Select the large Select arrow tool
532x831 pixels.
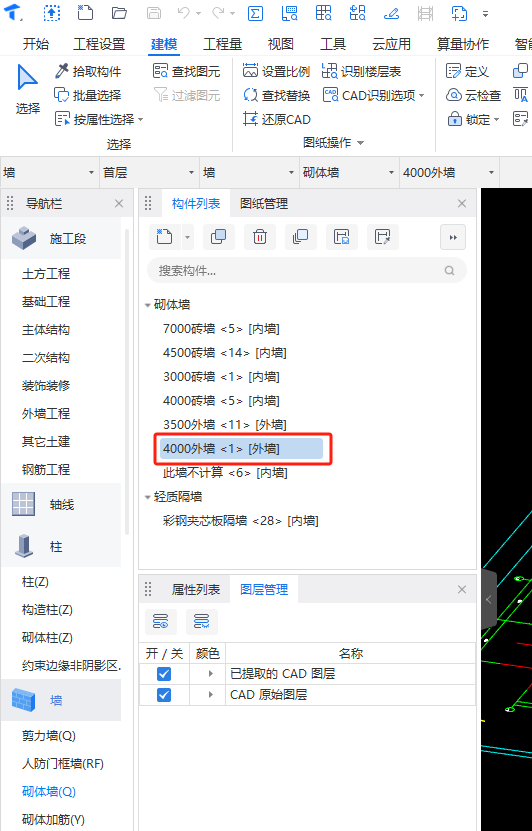point(28,90)
